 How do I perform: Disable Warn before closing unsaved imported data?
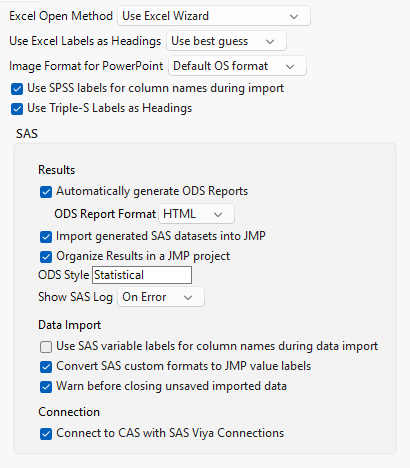click(x=46, y=387)
